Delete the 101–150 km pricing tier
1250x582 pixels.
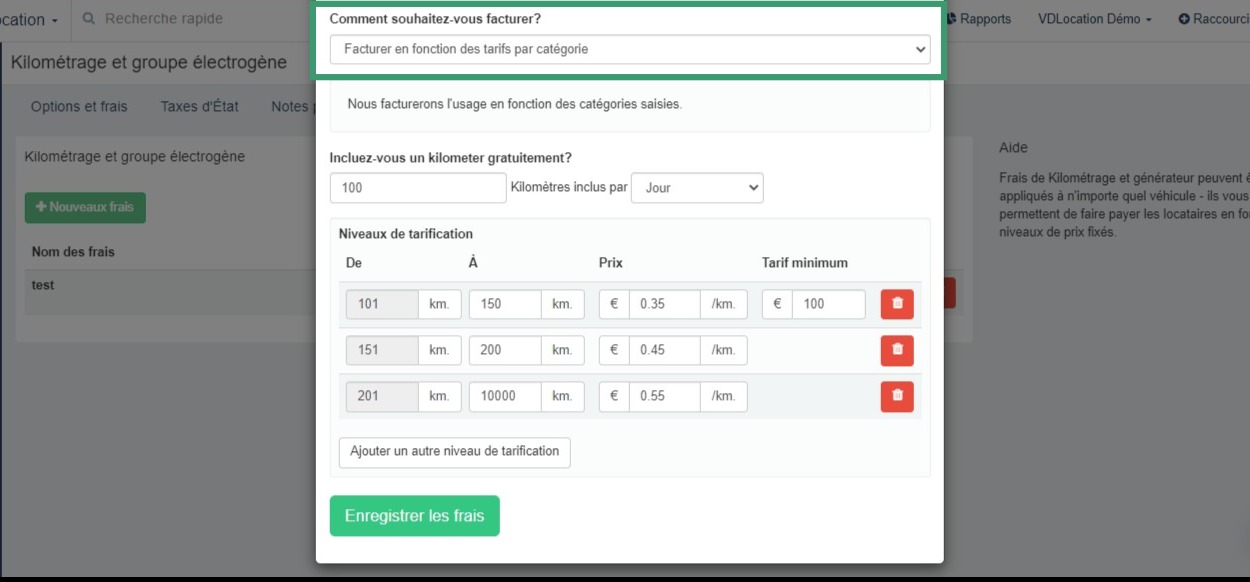(x=897, y=304)
